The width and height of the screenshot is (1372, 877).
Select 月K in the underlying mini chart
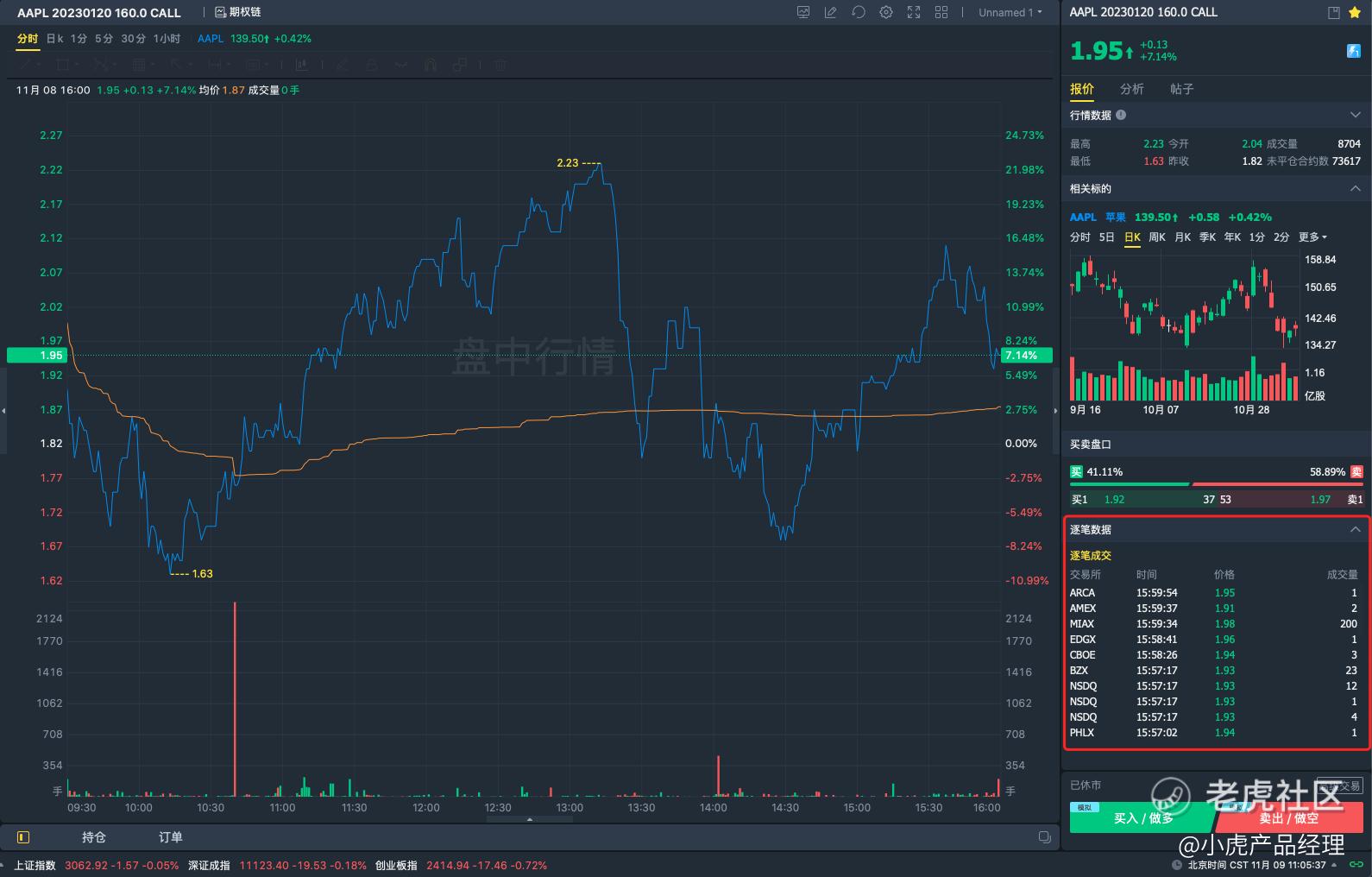tap(1182, 237)
